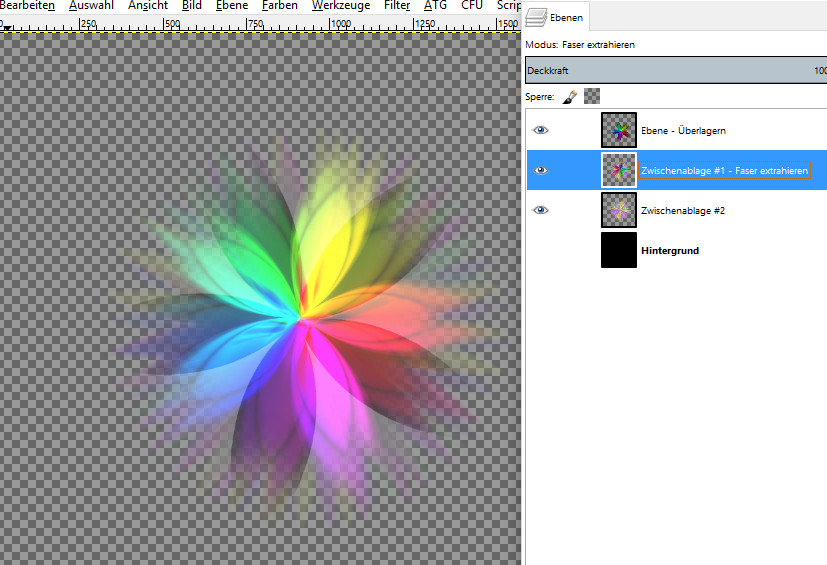Click the Deckkraft opacity slider
This screenshot has width=827, height=565.
(x=675, y=71)
